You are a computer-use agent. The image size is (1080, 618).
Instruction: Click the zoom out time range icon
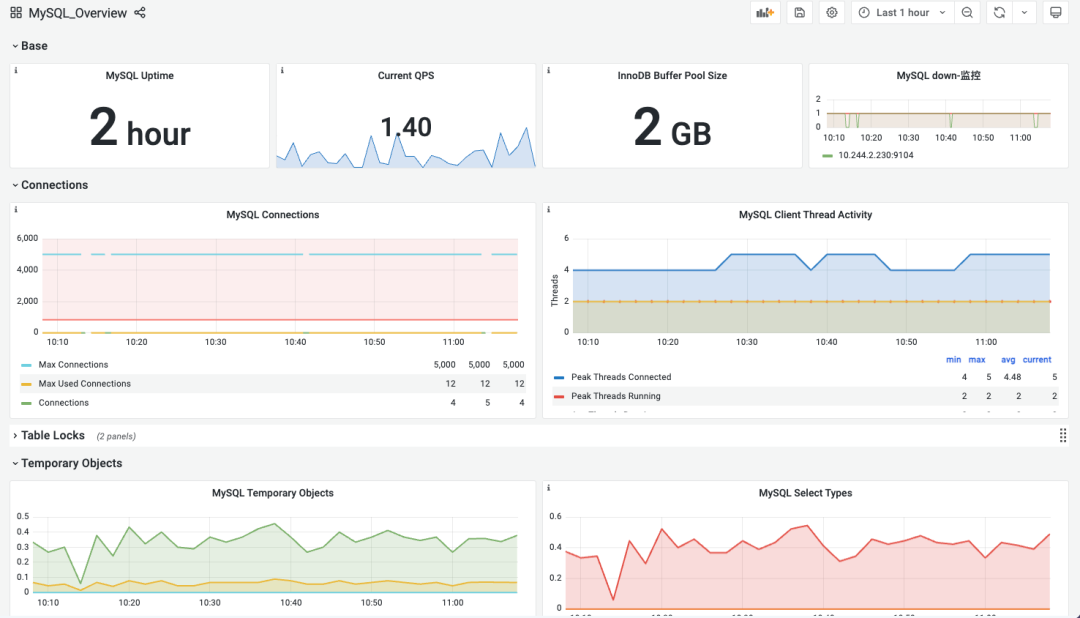(x=967, y=13)
